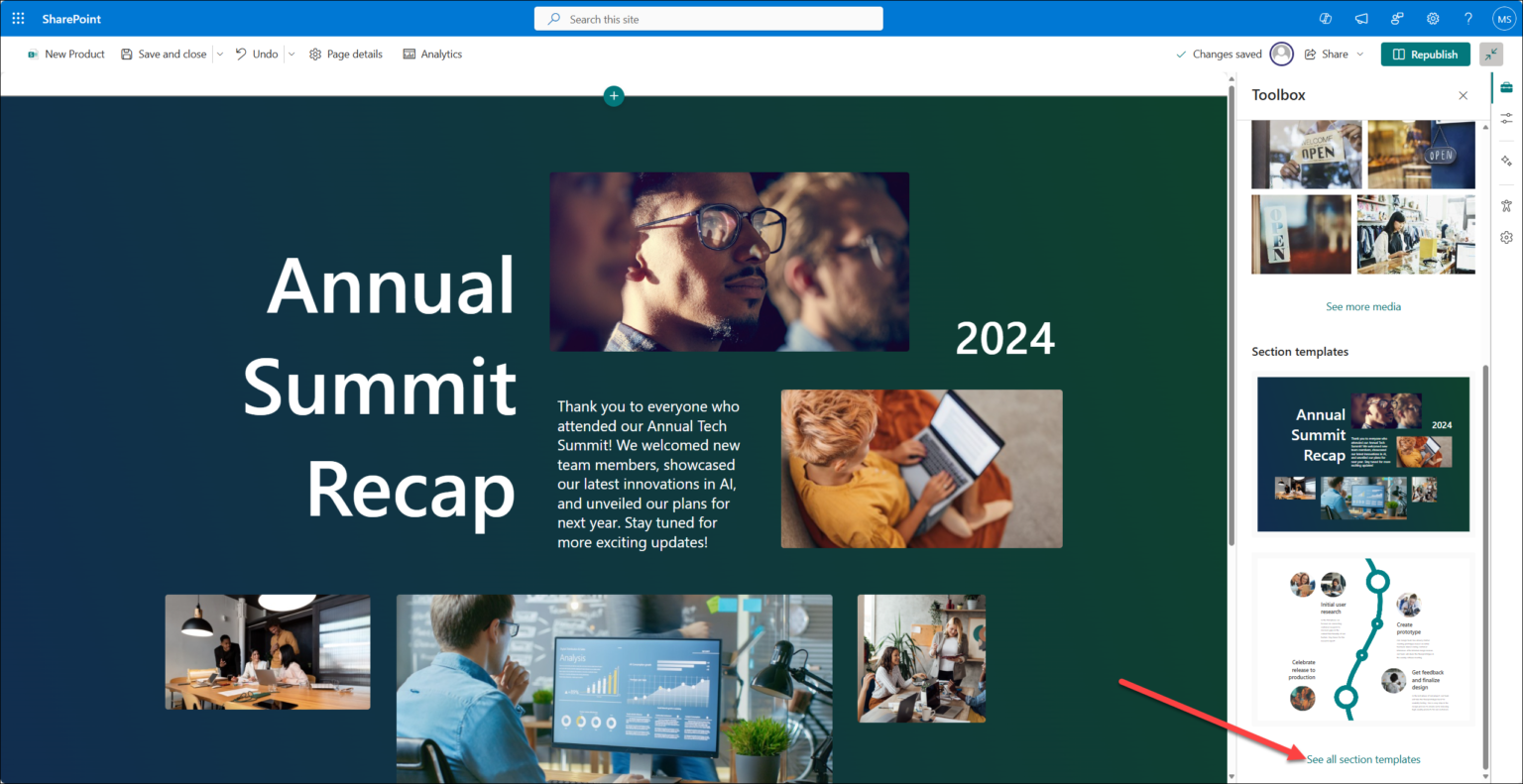This screenshot has height=784, width=1523.
Task: Click the Search this site input field
Action: pos(708,18)
